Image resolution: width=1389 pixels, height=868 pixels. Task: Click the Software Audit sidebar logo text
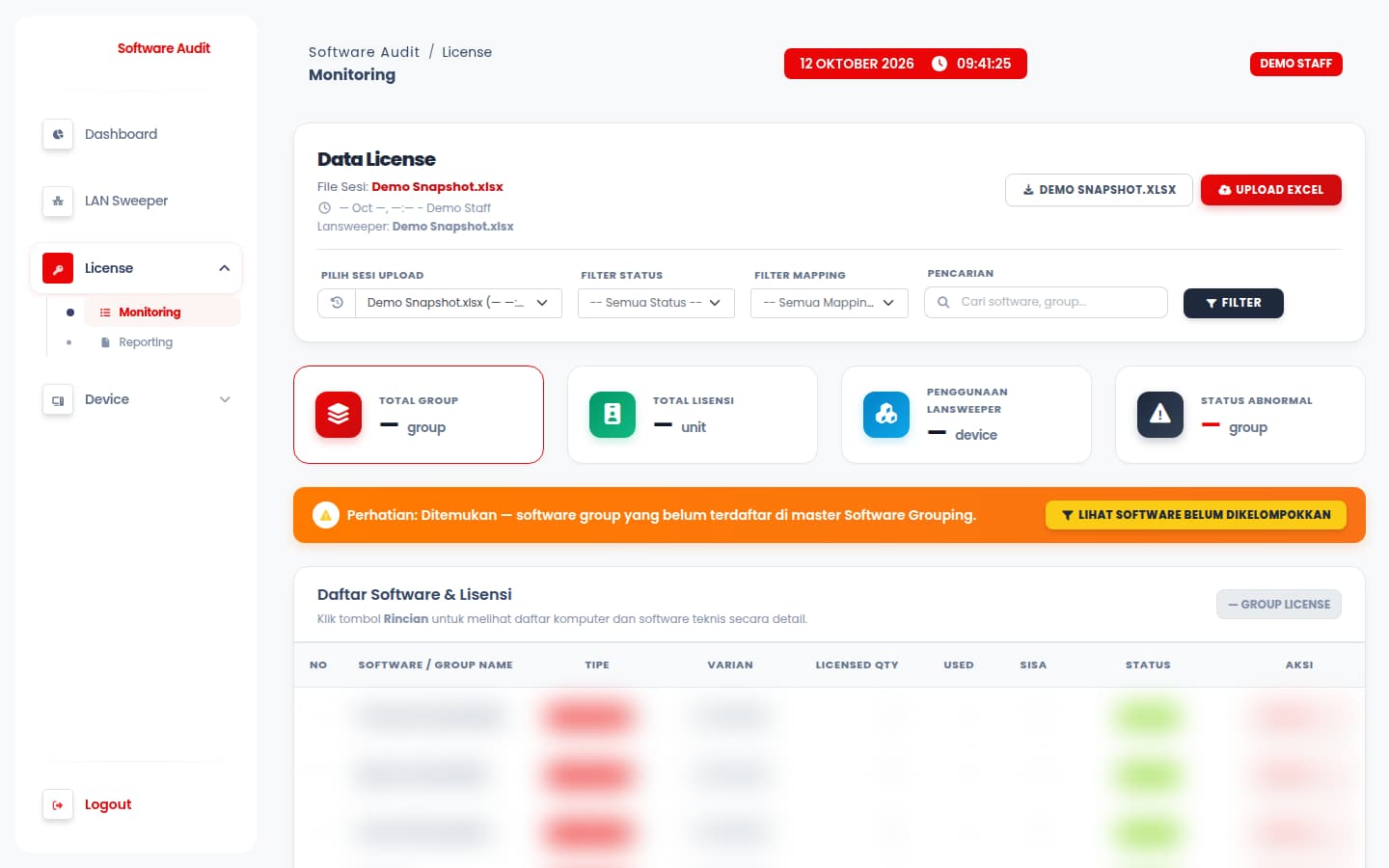164,48
